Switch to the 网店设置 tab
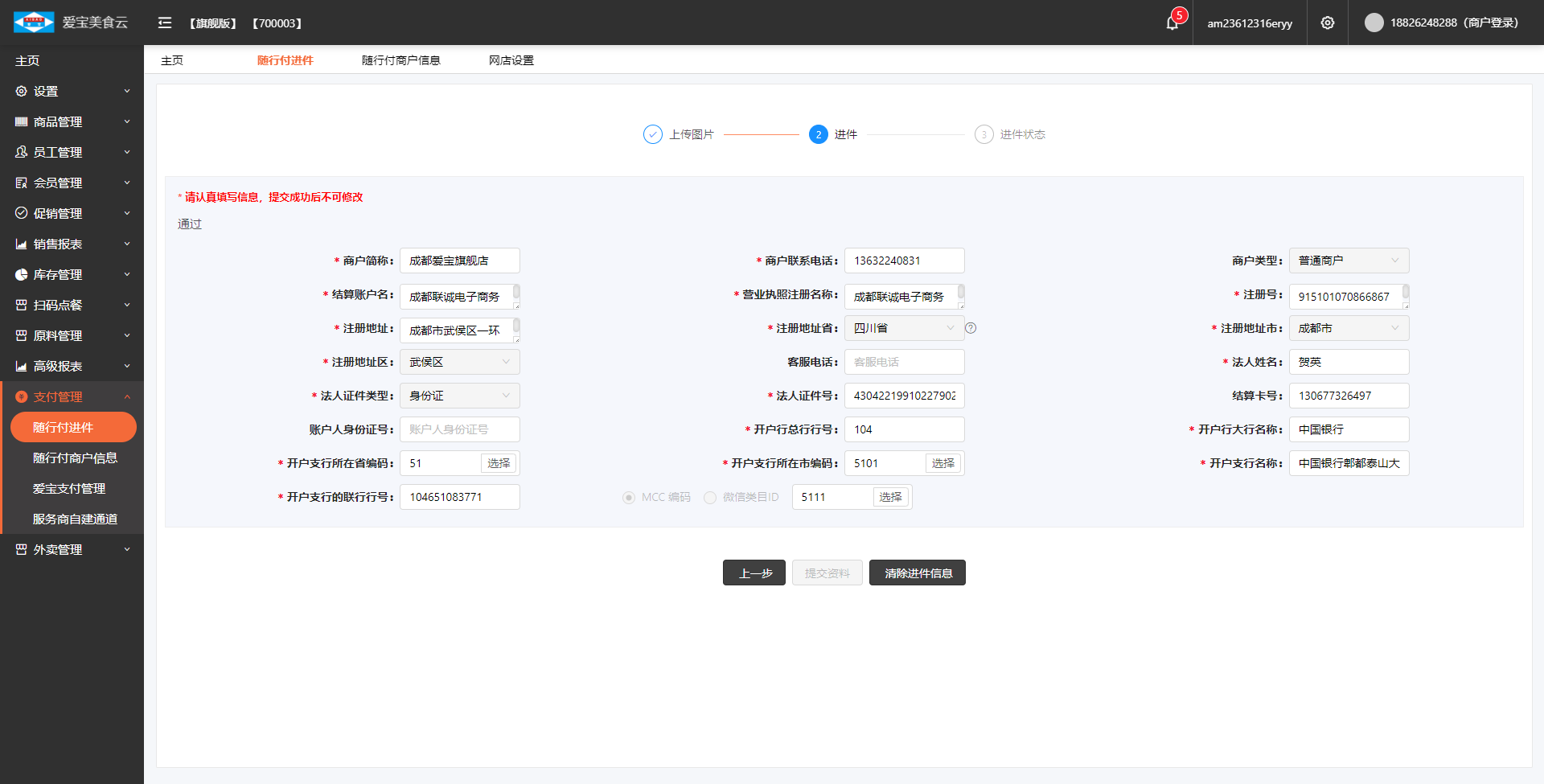1544x784 pixels. click(x=511, y=60)
